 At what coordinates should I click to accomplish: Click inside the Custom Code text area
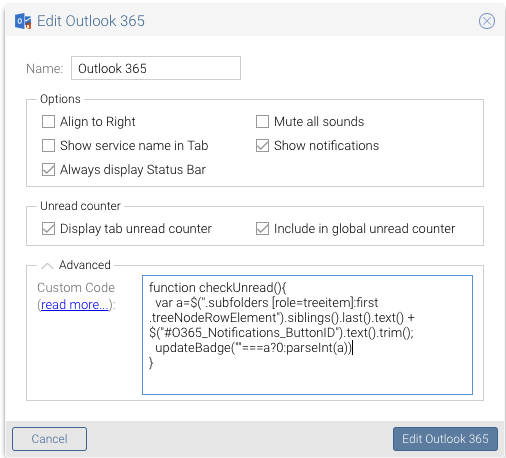click(x=307, y=335)
